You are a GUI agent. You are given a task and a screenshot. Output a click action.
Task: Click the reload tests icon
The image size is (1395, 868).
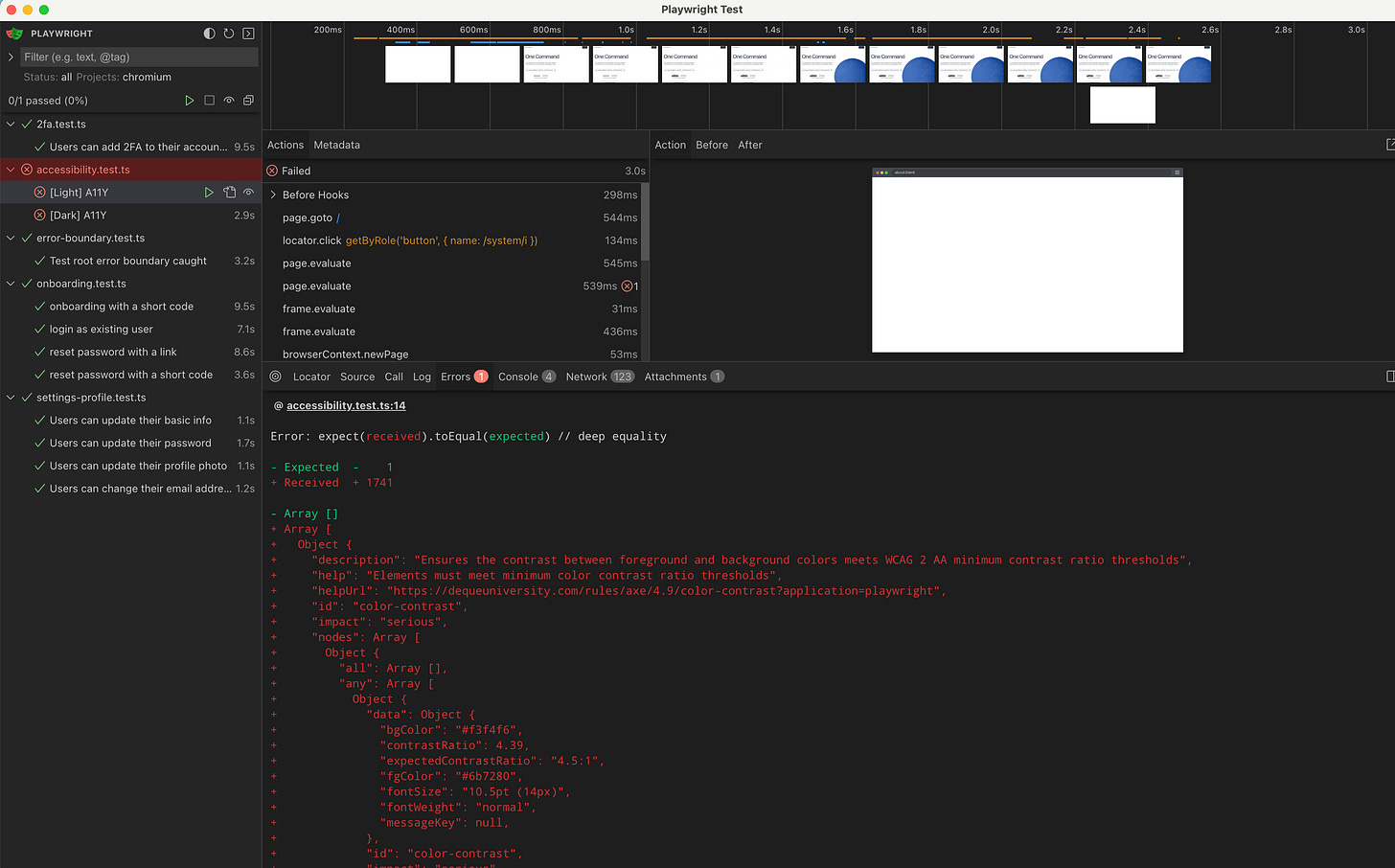[229, 34]
